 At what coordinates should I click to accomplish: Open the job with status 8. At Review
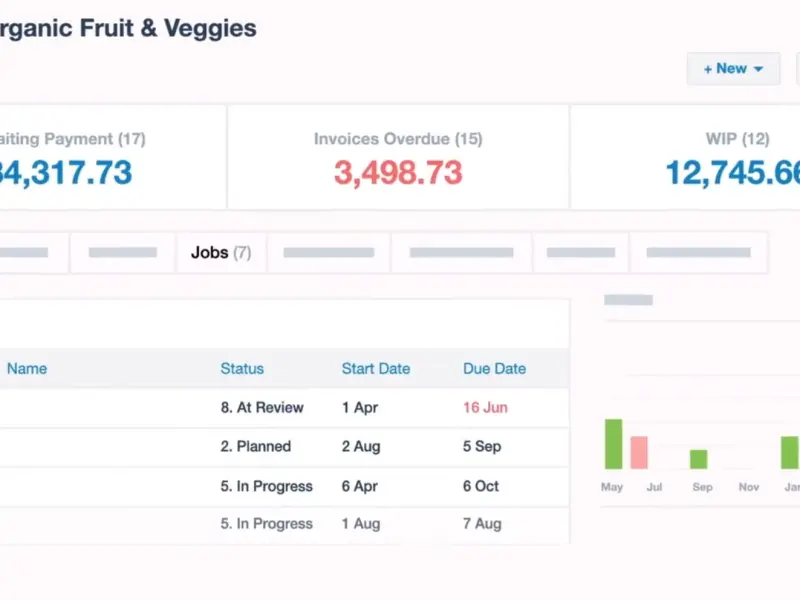[262, 407]
